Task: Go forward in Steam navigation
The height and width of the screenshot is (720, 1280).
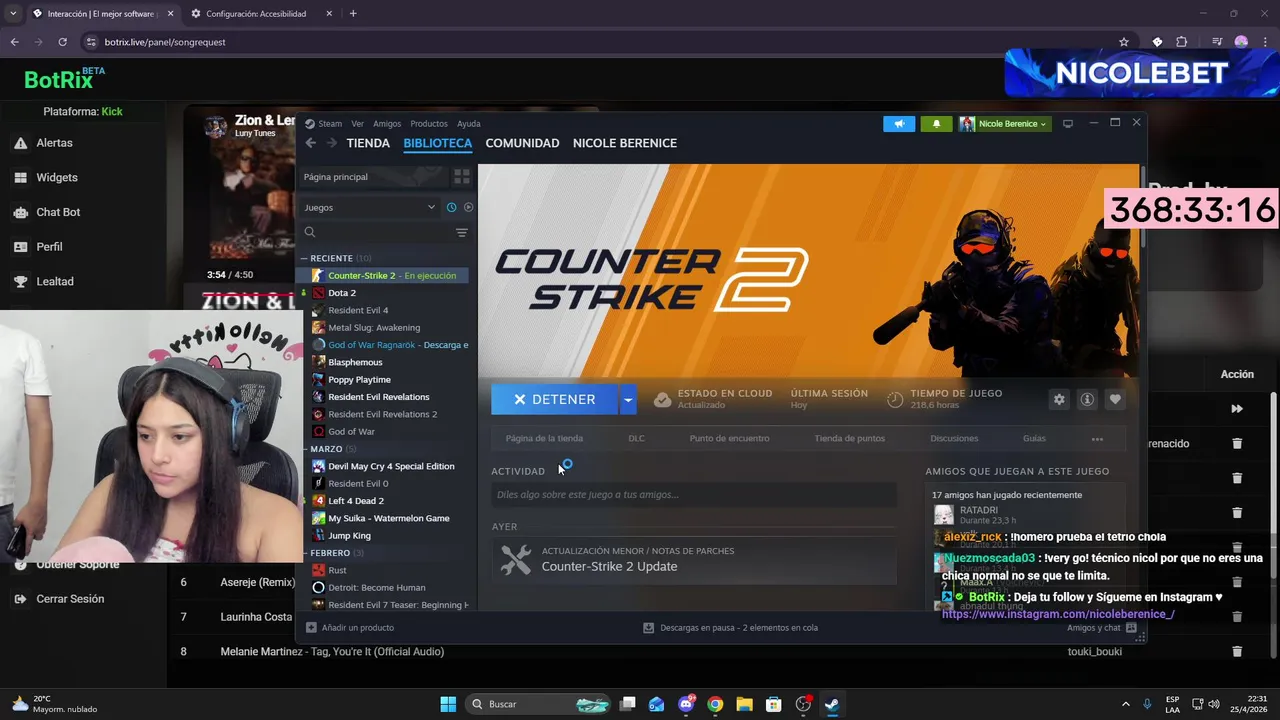Action: click(x=331, y=143)
